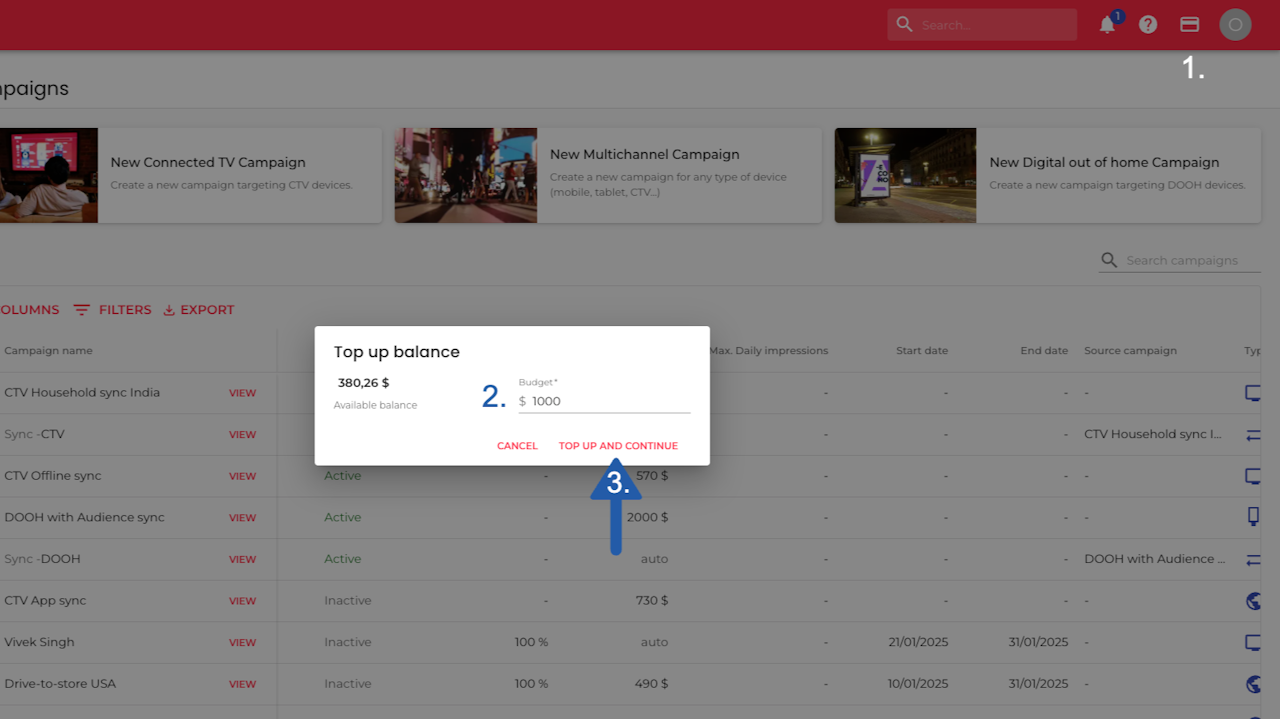Click the TV type icon in CTV Offline sync row
This screenshot has width=1280, height=719.
point(1253,476)
